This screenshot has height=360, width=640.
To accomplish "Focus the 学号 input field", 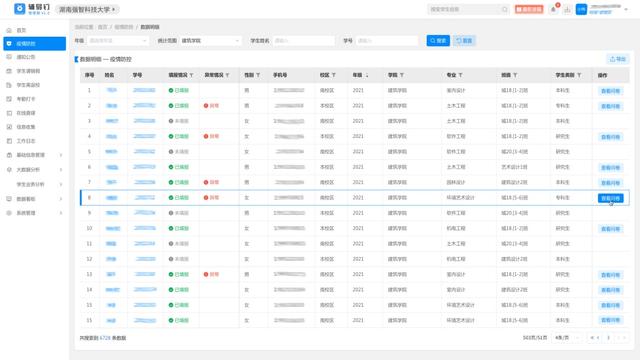I will click(387, 41).
